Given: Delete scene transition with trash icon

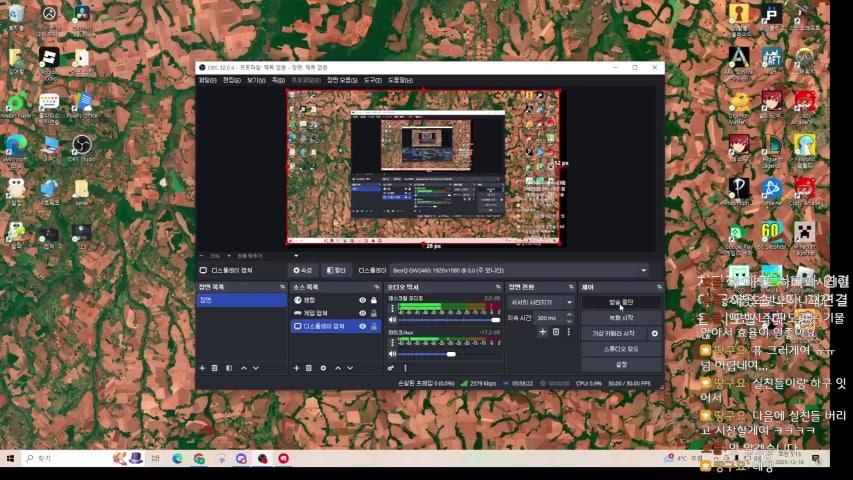Looking at the screenshot, I should click(x=556, y=332).
